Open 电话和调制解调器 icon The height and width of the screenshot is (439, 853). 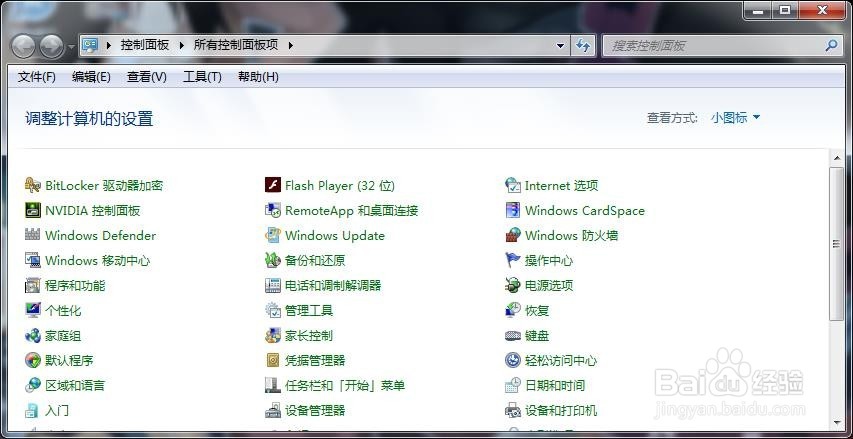tap(273, 286)
